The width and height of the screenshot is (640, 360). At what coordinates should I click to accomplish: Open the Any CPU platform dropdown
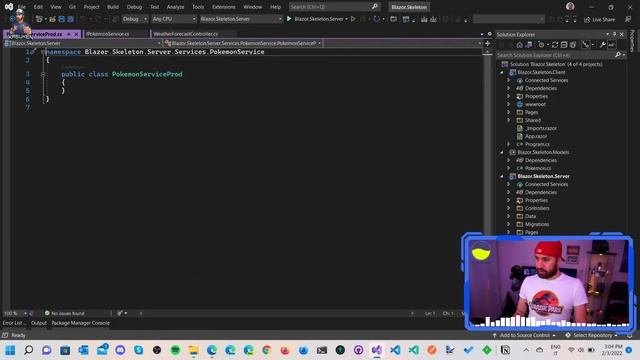(x=173, y=19)
